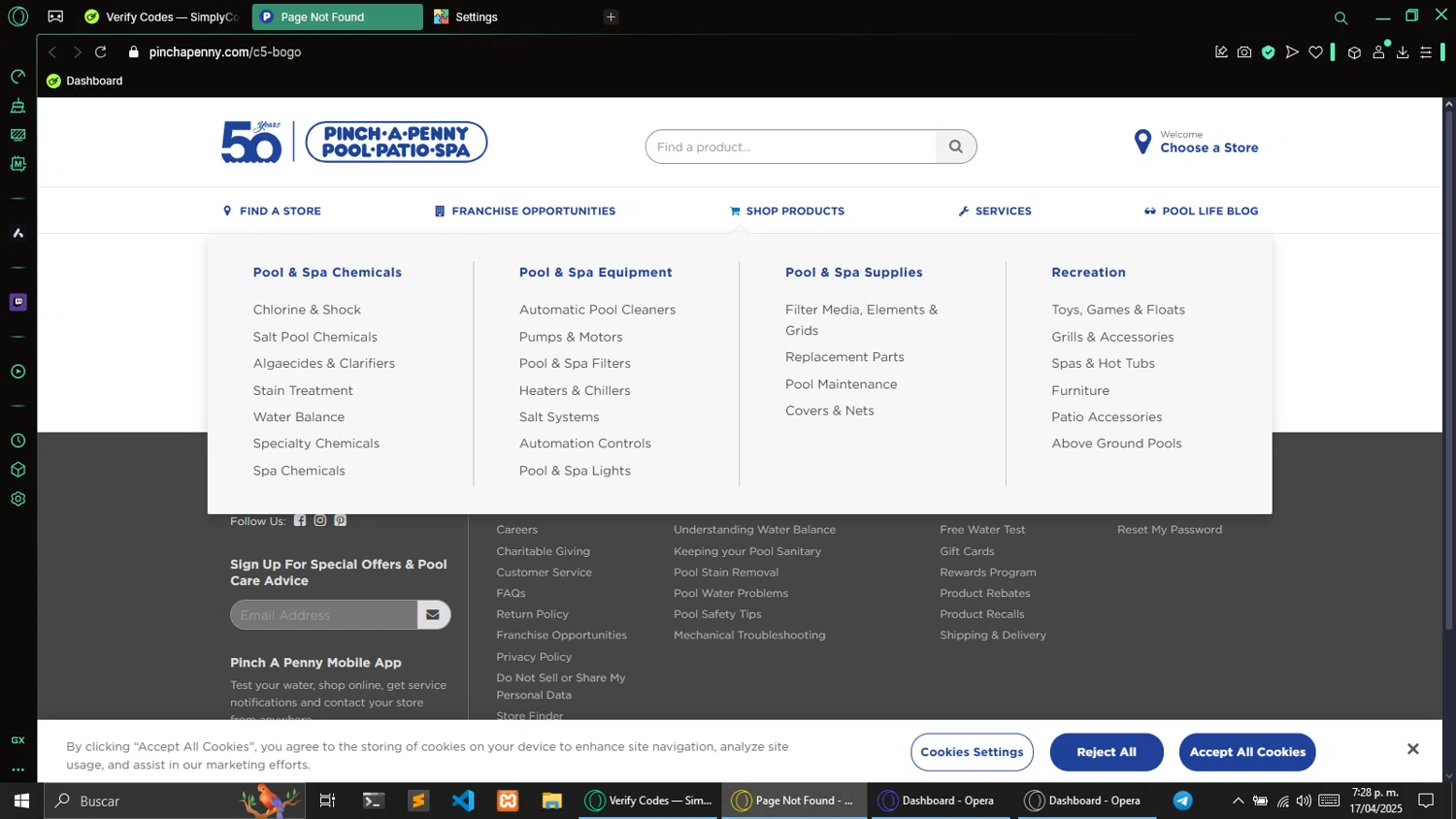Screen dimensions: 1456x819
Task: Open Rewards Program footer link
Action: click(987, 573)
